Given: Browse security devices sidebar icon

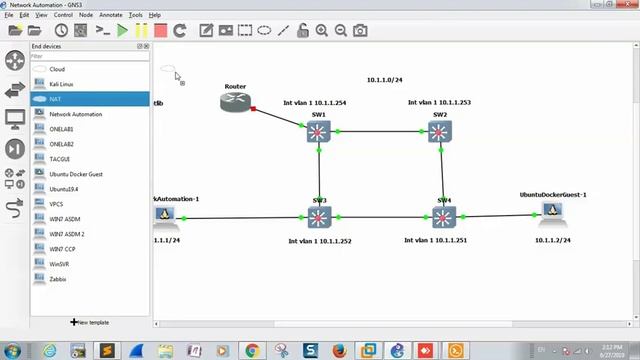Looking at the screenshot, I should pos(15,149).
